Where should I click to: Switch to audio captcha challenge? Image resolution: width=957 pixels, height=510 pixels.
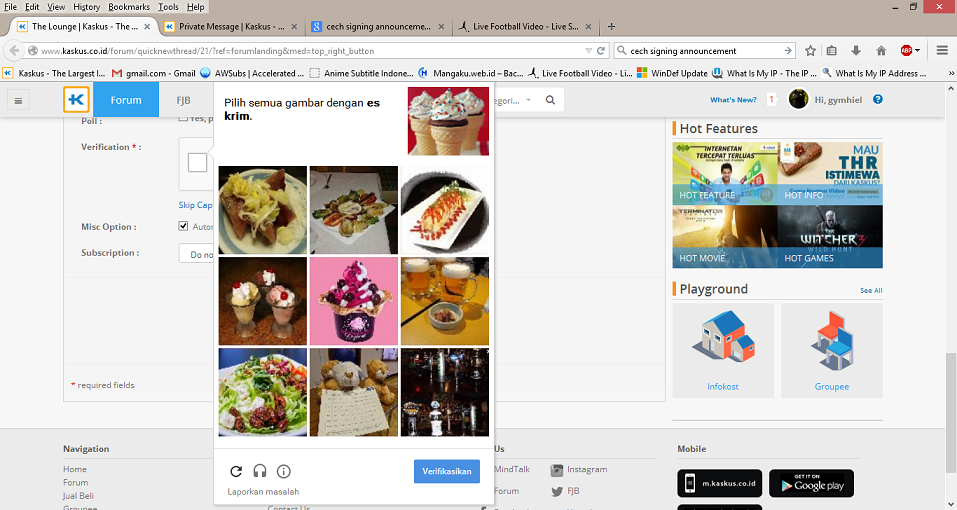pyautogui.click(x=260, y=471)
